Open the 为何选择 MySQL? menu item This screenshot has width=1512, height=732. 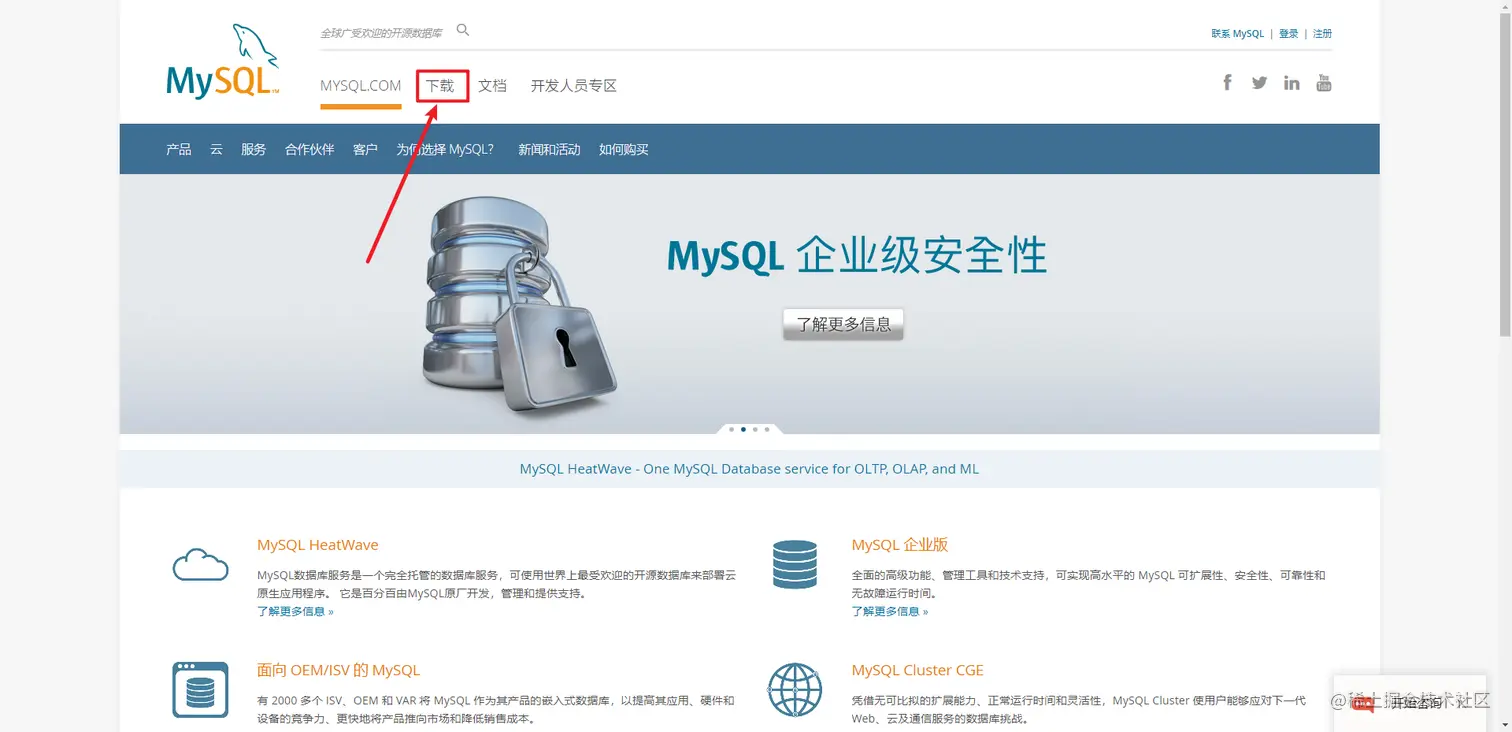pos(445,150)
